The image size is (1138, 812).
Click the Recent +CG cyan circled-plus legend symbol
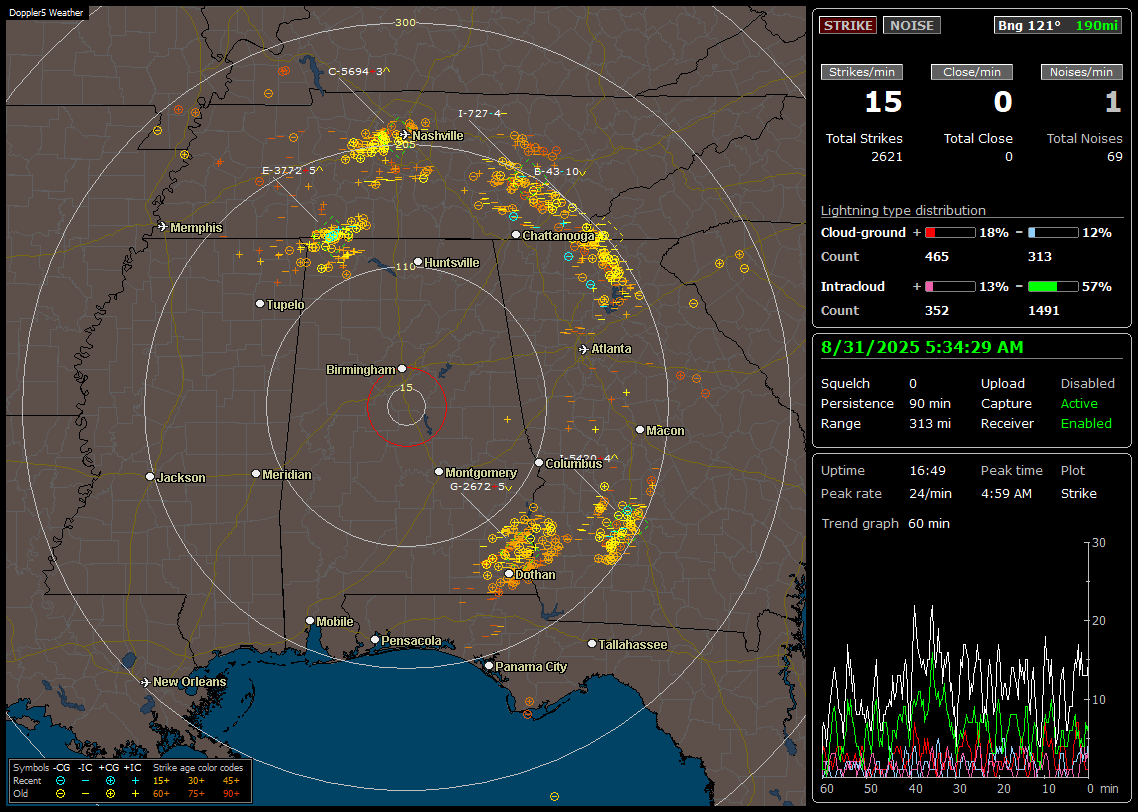tap(110, 781)
